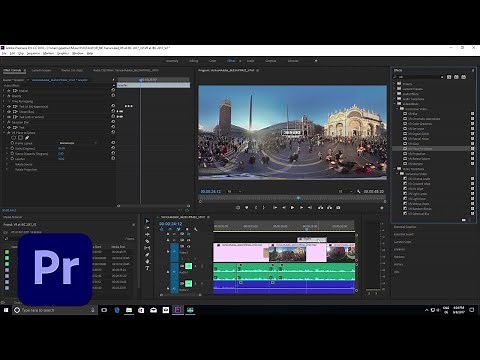This screenshot has height=360, width=480.
Task: Toggle the lock on the top video track
Action: pos(168,234)
